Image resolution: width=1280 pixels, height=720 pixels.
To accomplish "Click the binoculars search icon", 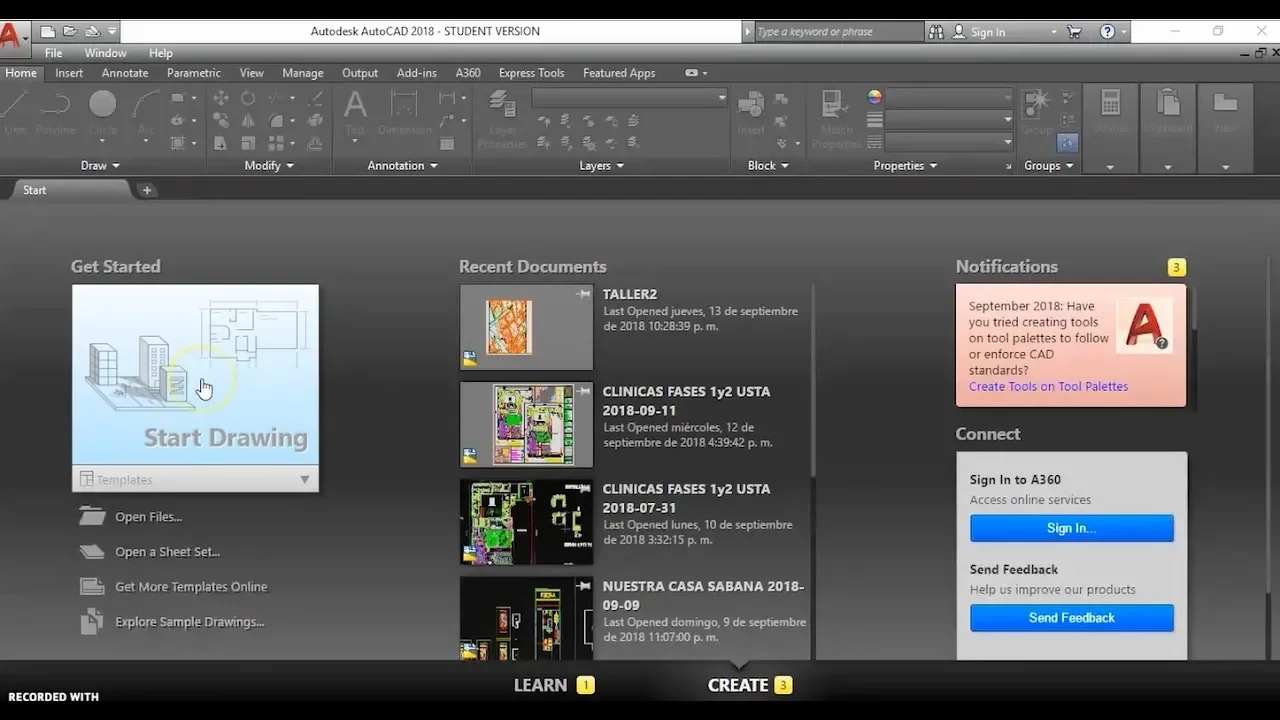I will coord(936,32).
